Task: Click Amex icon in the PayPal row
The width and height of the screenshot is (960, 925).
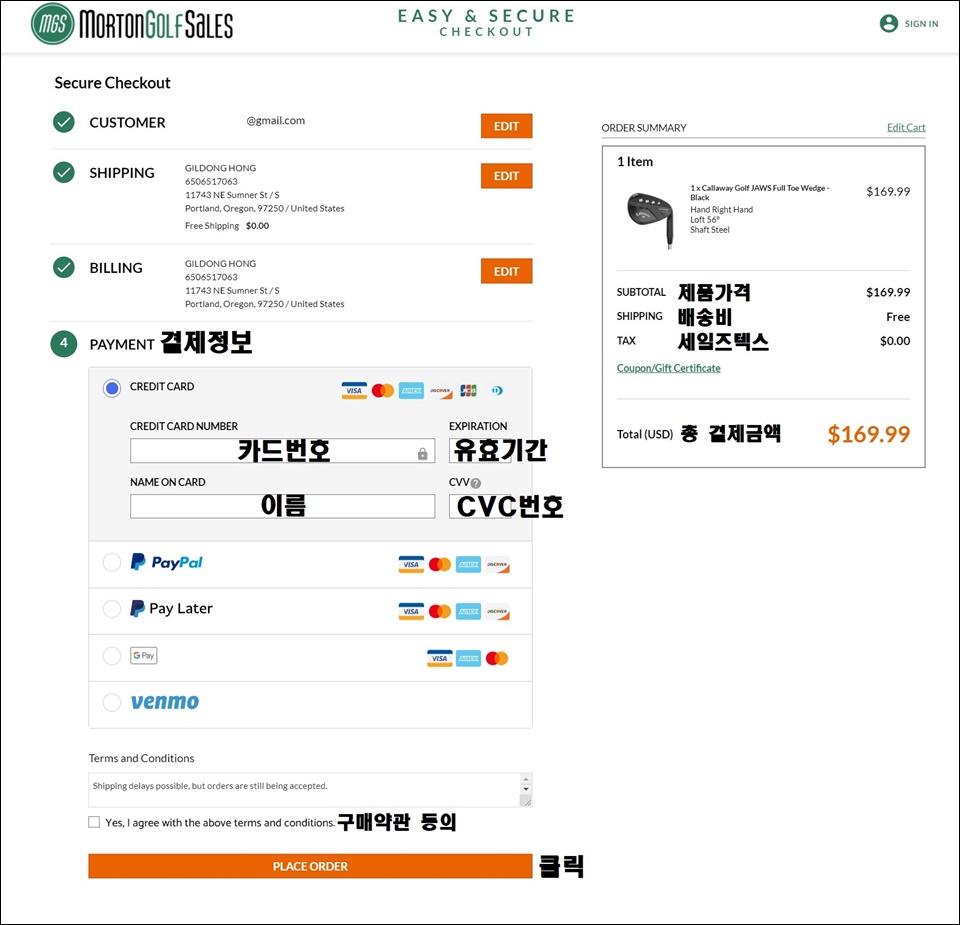Action: (468, 564)
